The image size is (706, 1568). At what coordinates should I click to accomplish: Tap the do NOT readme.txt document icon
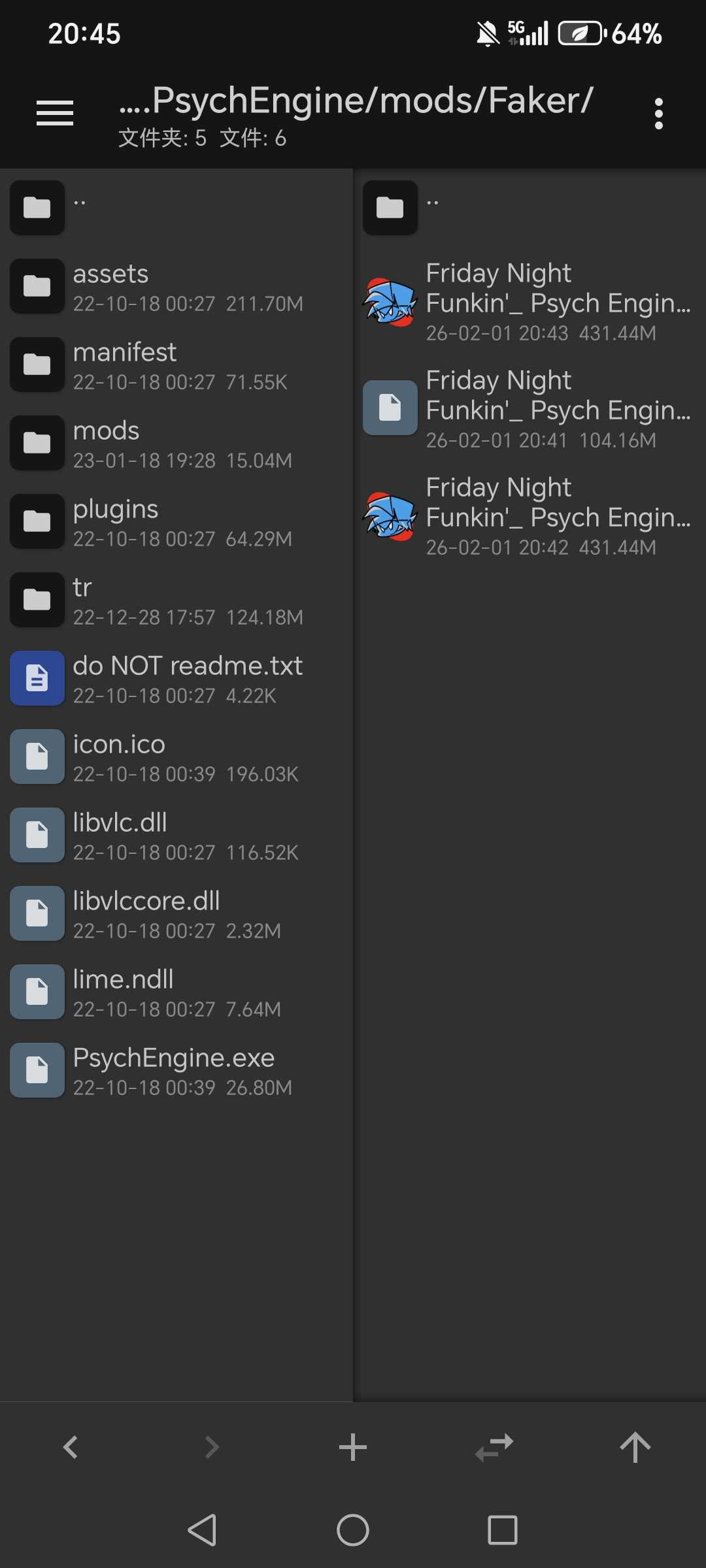37,678
